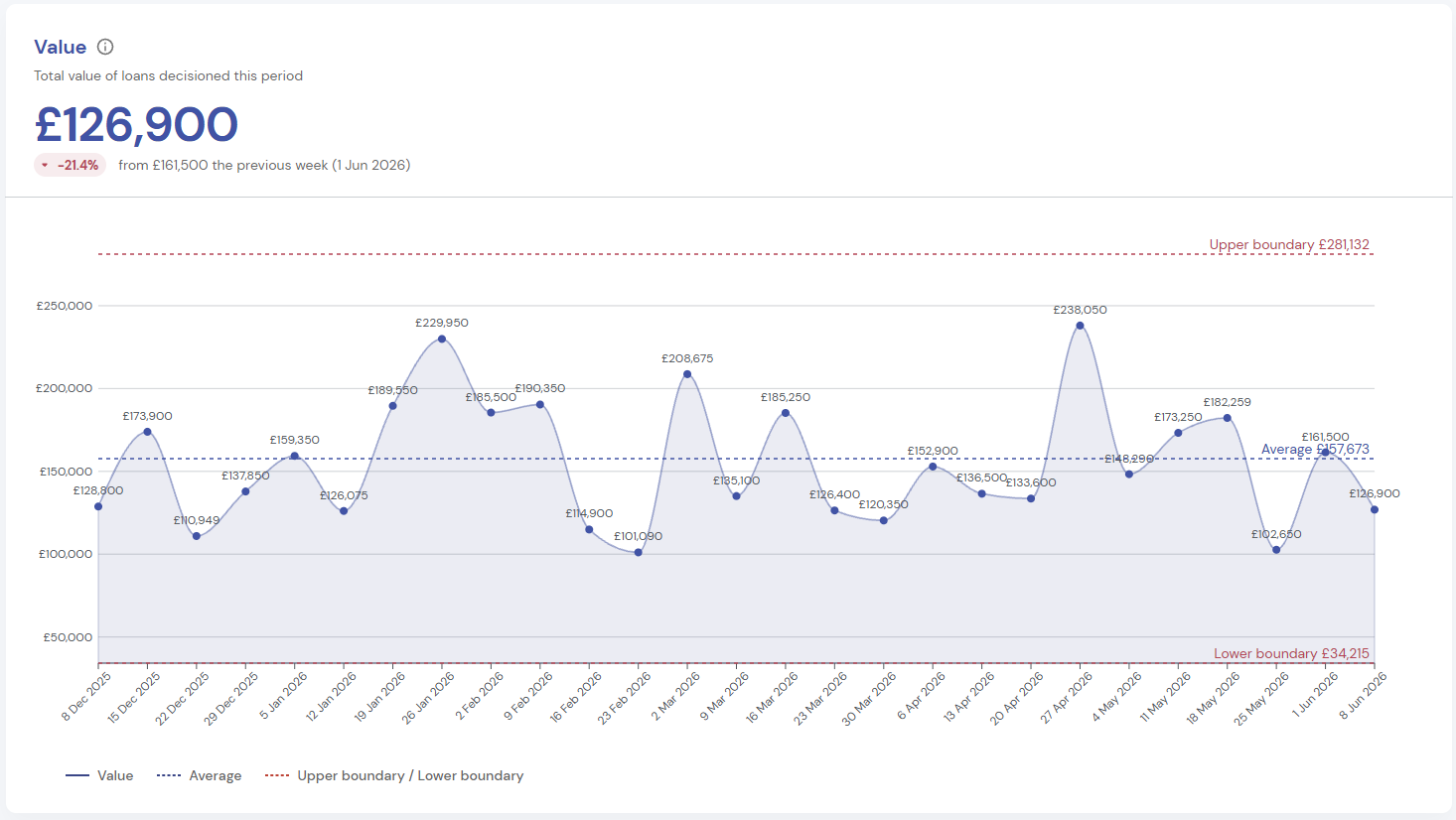Select the £137,850 data point
The image size is (1456, 820).
coord(245,491)
